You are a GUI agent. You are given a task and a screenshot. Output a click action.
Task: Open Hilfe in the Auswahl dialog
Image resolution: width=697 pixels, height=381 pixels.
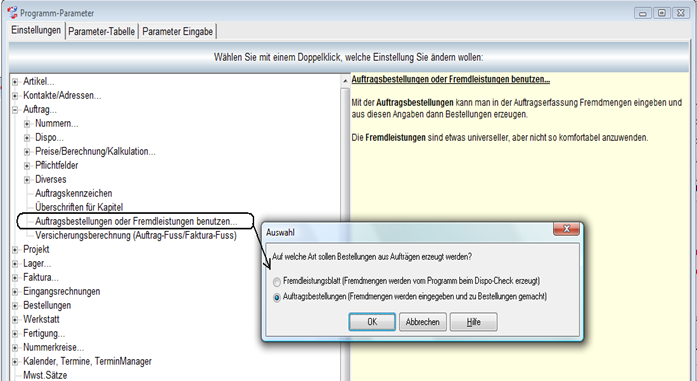click(473, 322)
